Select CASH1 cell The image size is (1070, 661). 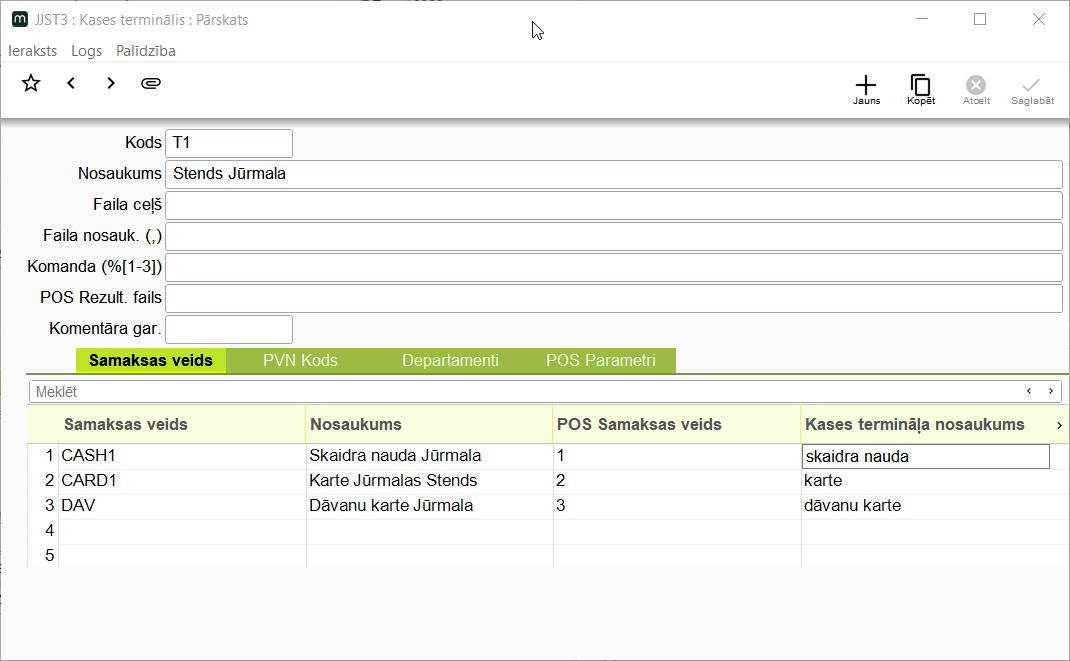click(182, 456)
